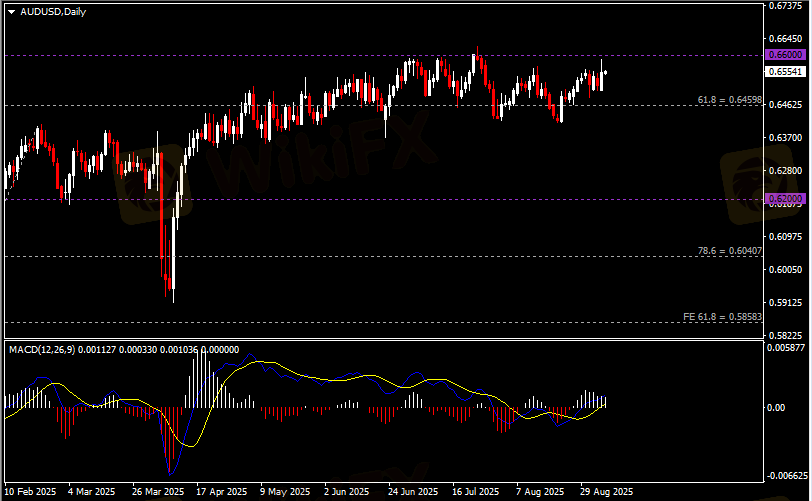
Task: Click the 9 May 2025 date label
Action: click(285, 491)
